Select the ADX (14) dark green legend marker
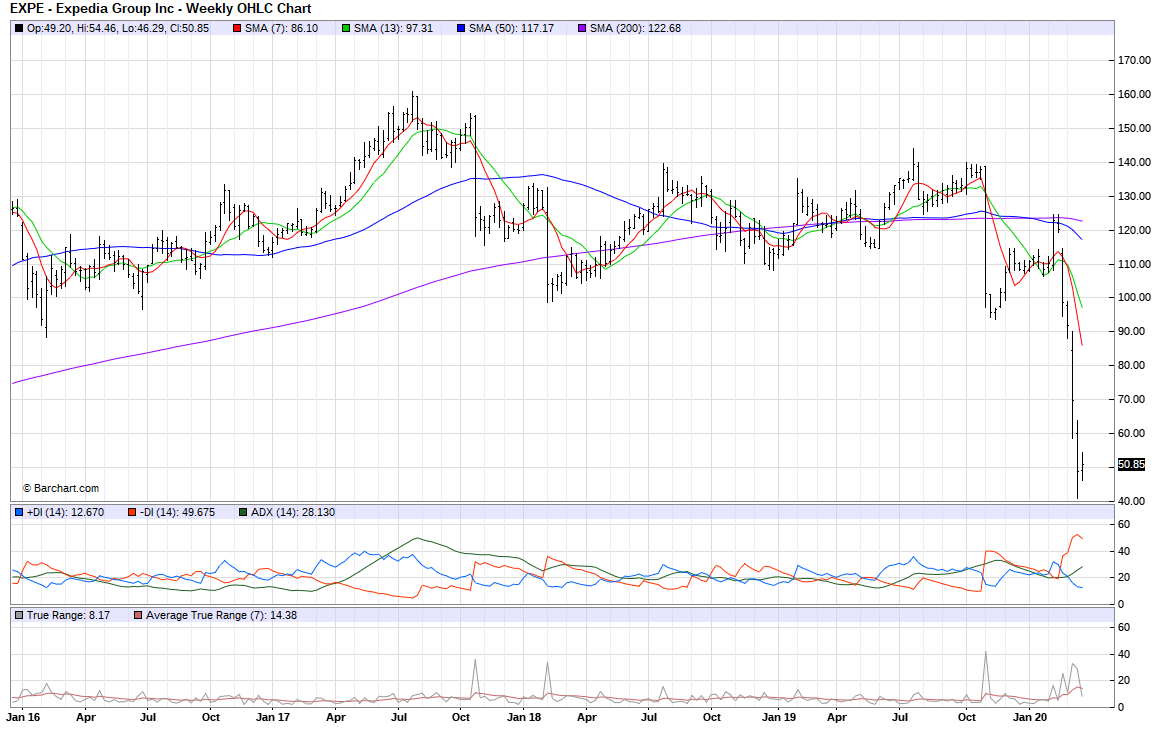This screenshot has width=1156, height=748. [243, 512]
